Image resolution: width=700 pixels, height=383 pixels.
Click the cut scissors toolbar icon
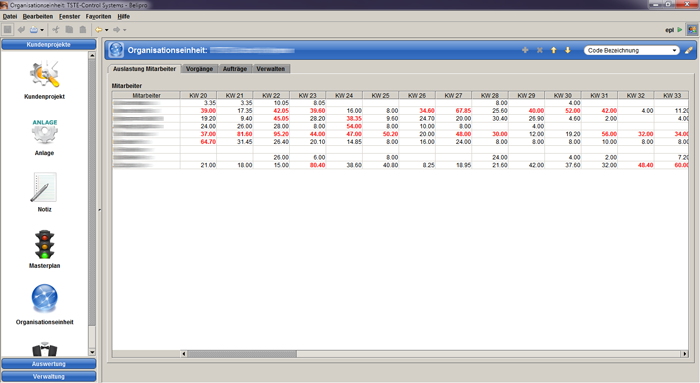coord(55,29)
